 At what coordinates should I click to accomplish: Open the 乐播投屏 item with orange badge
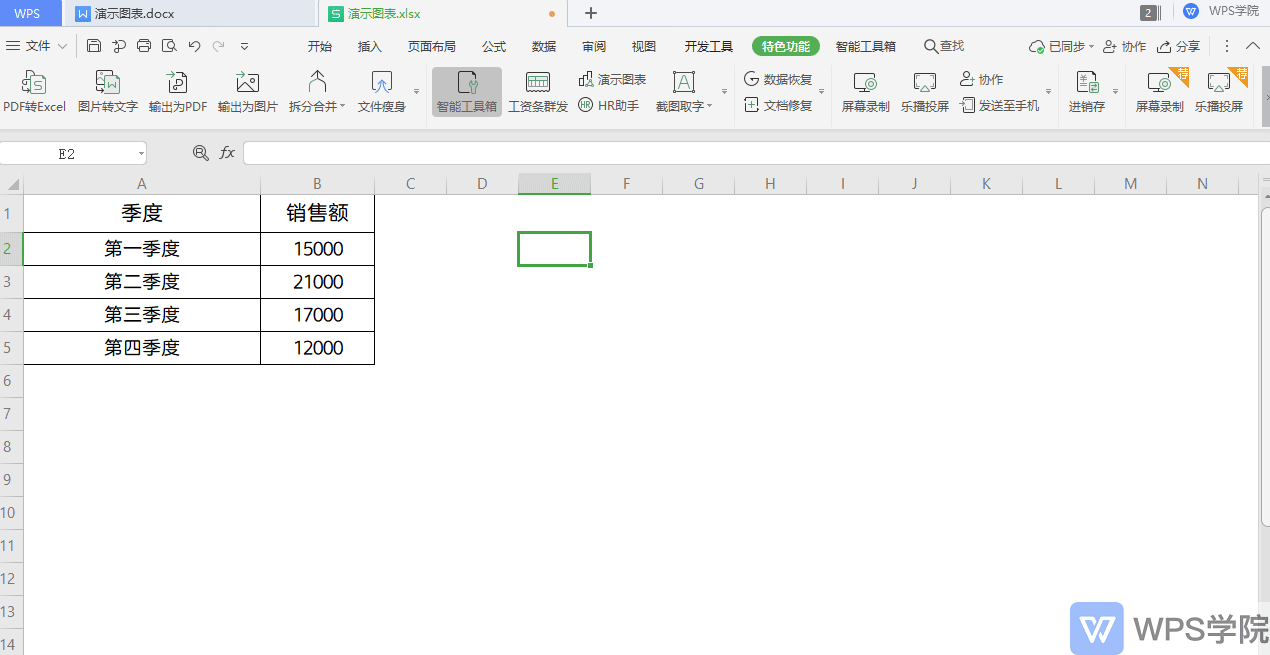click(x=1218, y=92)
